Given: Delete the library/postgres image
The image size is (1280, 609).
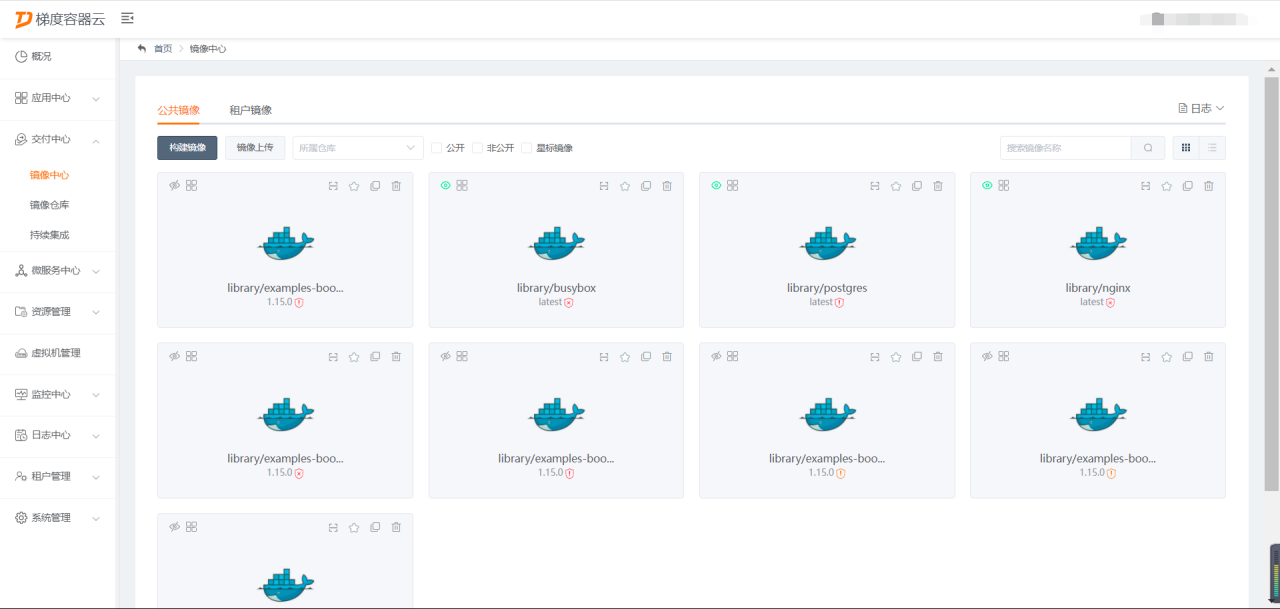Looking at the screenshot, I should 938,186.
